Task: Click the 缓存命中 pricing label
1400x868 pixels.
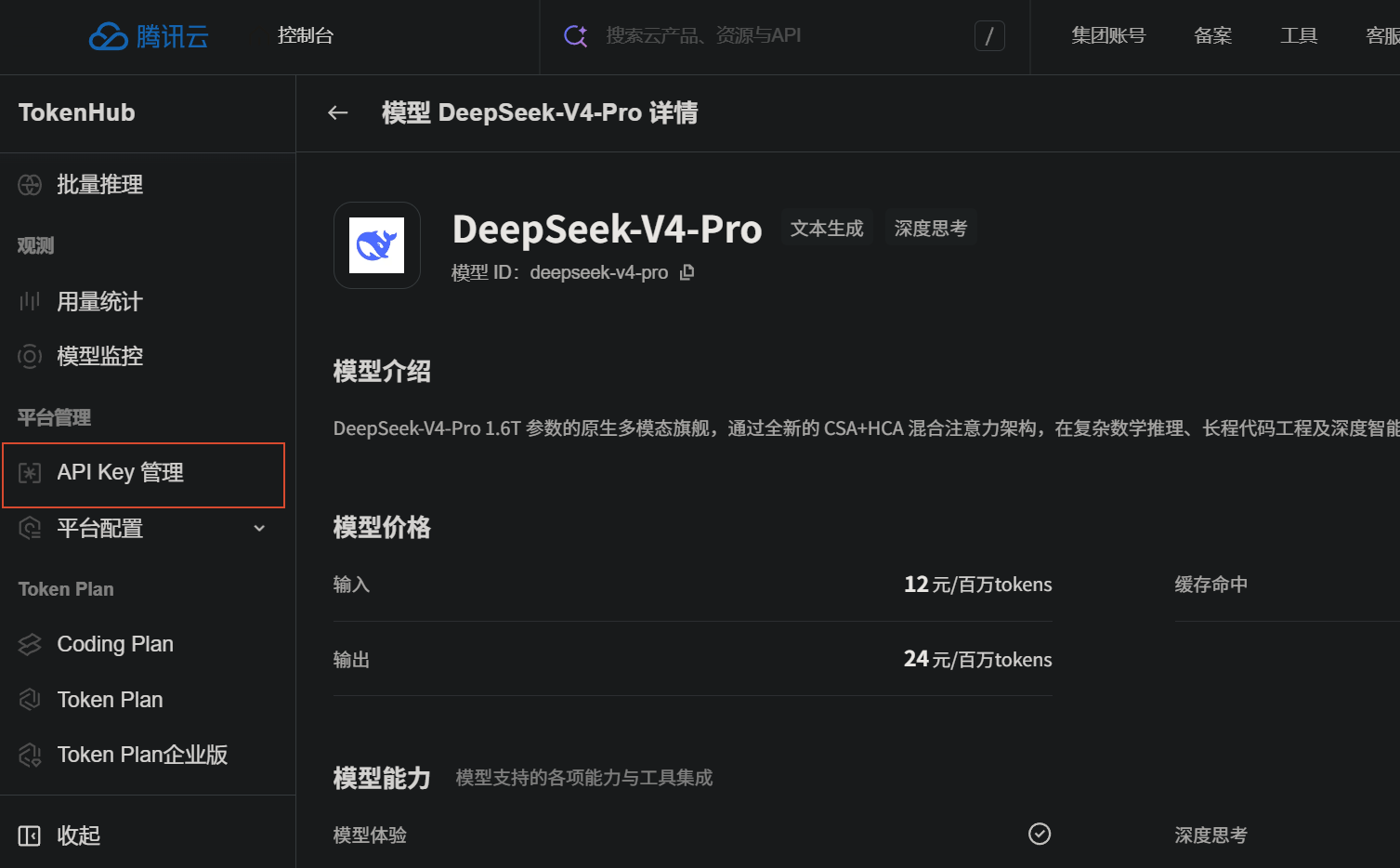Action: 1211,585
